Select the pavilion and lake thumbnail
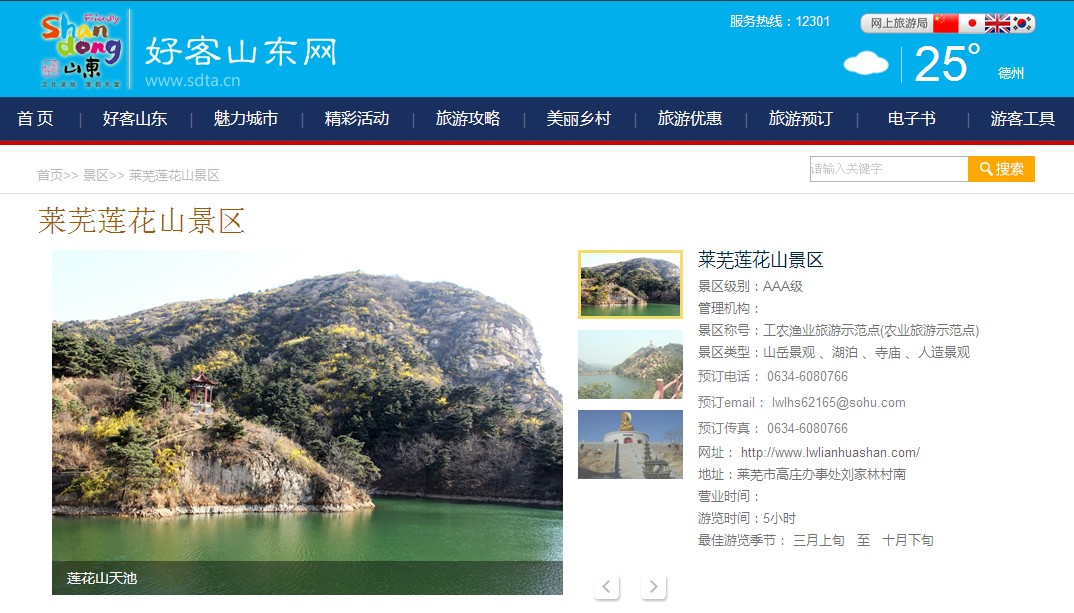Viewport: 1074px width, 613px height. (x=630, y=364)
